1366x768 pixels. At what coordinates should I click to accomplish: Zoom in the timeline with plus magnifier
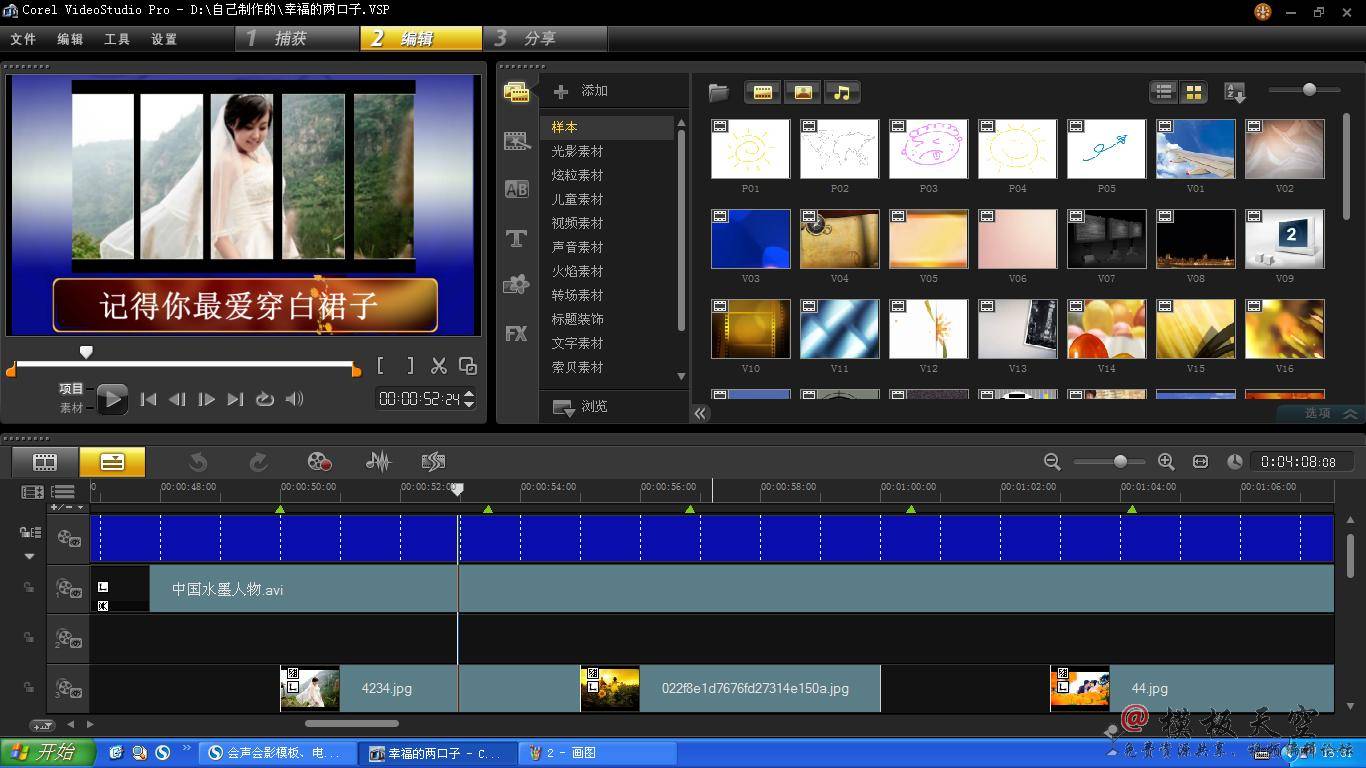(x=1166, y=461)
